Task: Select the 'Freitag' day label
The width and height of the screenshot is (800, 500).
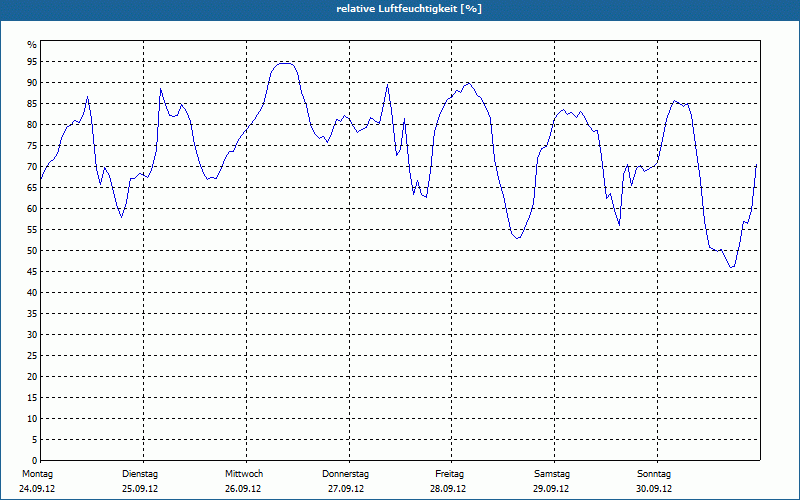Action: [x=449, y=474]
